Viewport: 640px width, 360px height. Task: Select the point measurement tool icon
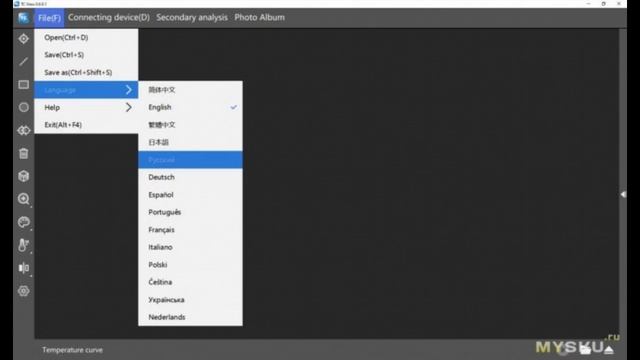pyautogui.click(x=24, y=39)
